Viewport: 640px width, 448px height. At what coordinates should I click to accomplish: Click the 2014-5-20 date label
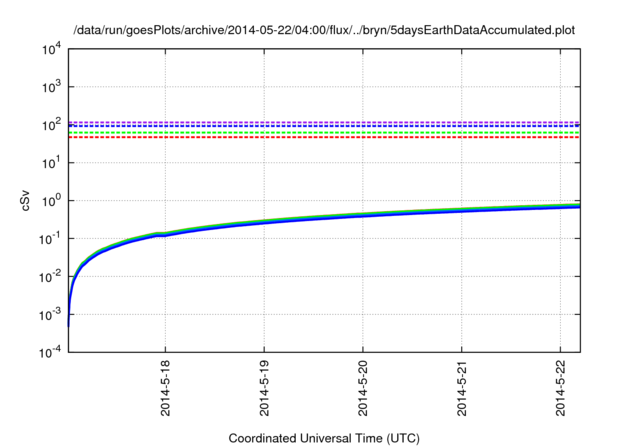point(363,388)
